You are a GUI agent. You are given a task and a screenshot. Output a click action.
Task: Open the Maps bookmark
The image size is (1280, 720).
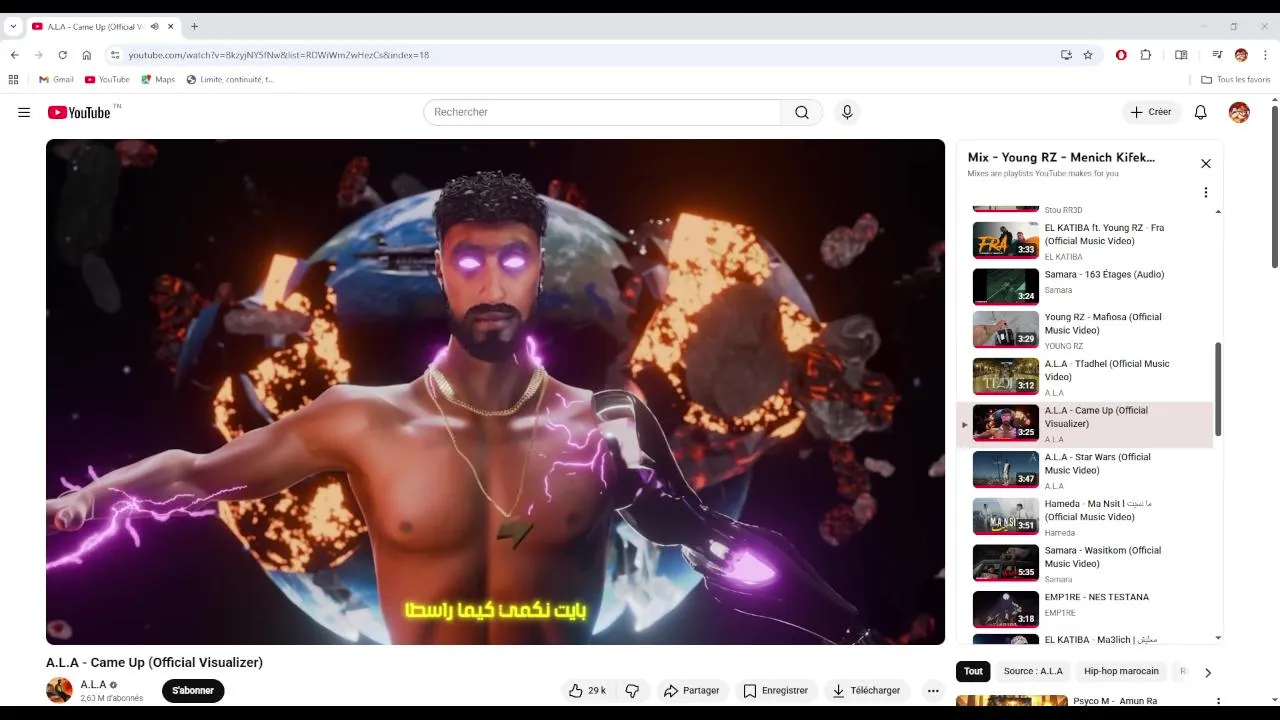pyautogui.click(x=158, y=79)
